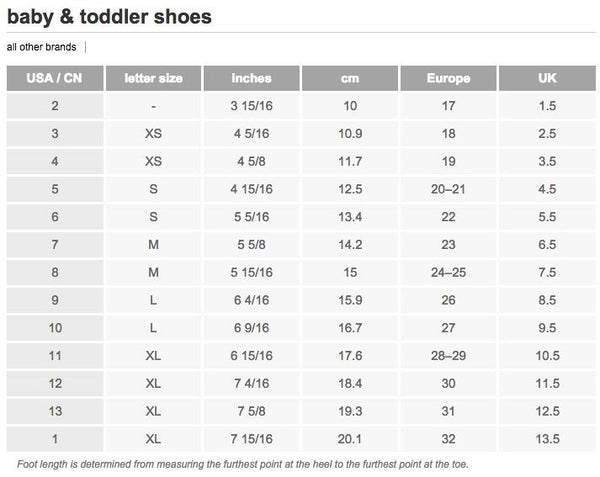Click the foot length footnote text
The width and height of the screenshot is (600, 477).
243,464
